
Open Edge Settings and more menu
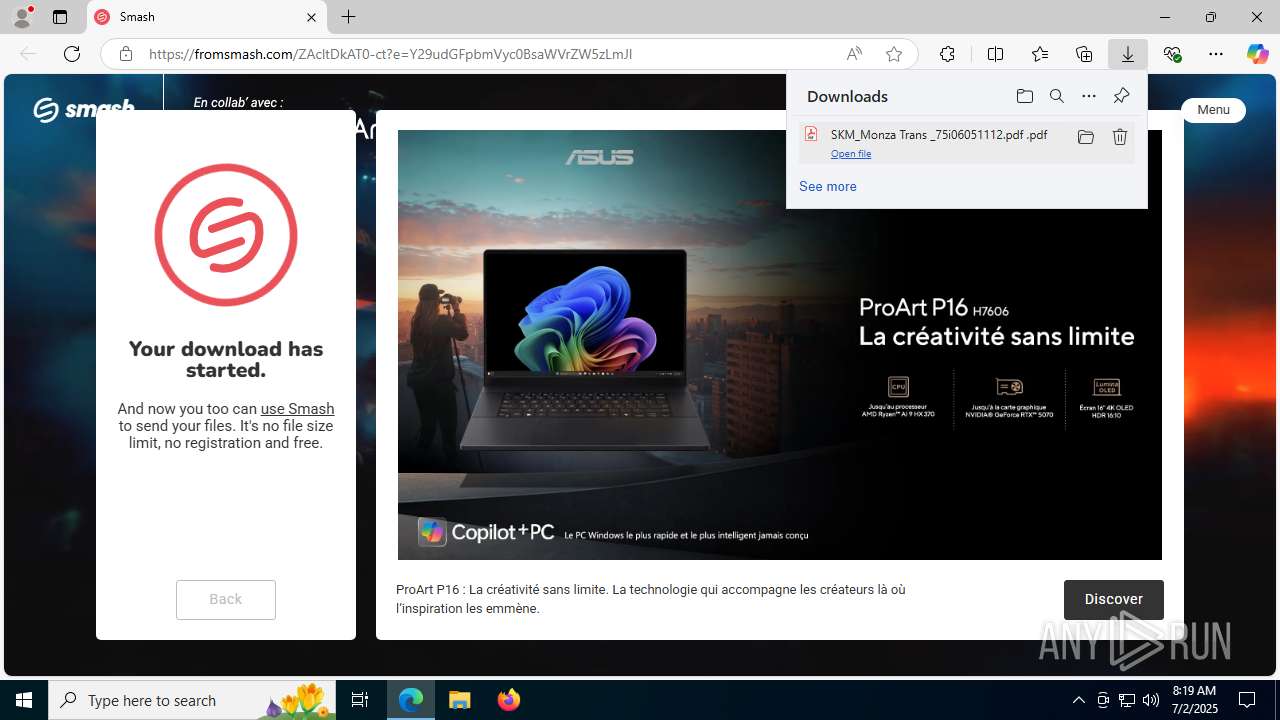1216,54
